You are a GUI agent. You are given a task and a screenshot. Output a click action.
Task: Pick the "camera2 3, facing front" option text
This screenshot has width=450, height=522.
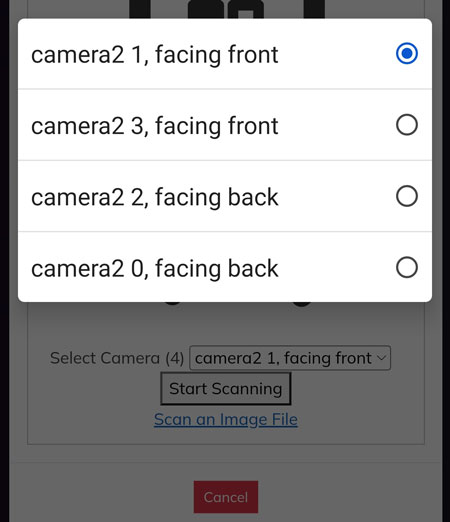(x=155, y=126)
